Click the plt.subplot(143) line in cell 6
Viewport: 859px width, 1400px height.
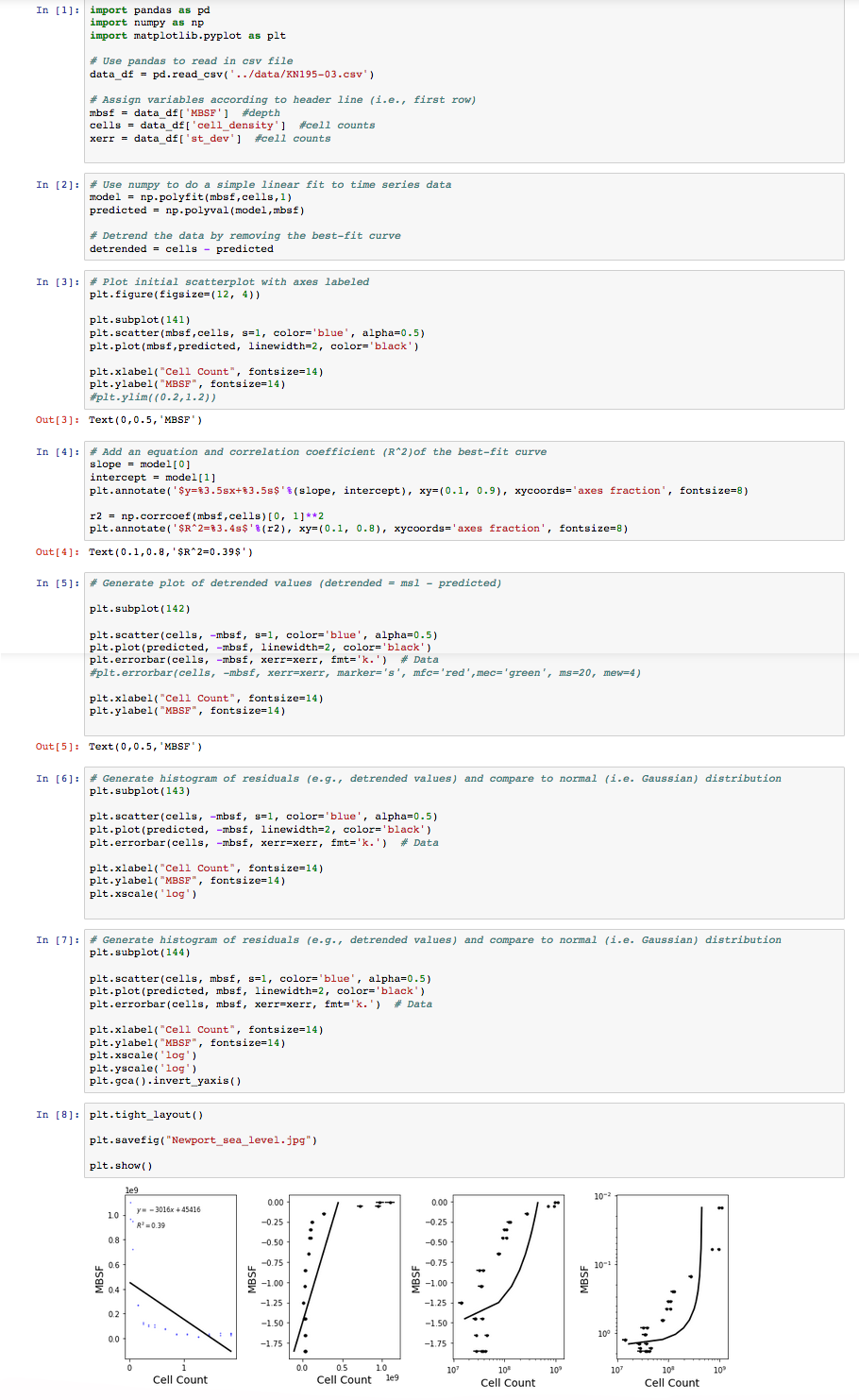tap(140, 791)
